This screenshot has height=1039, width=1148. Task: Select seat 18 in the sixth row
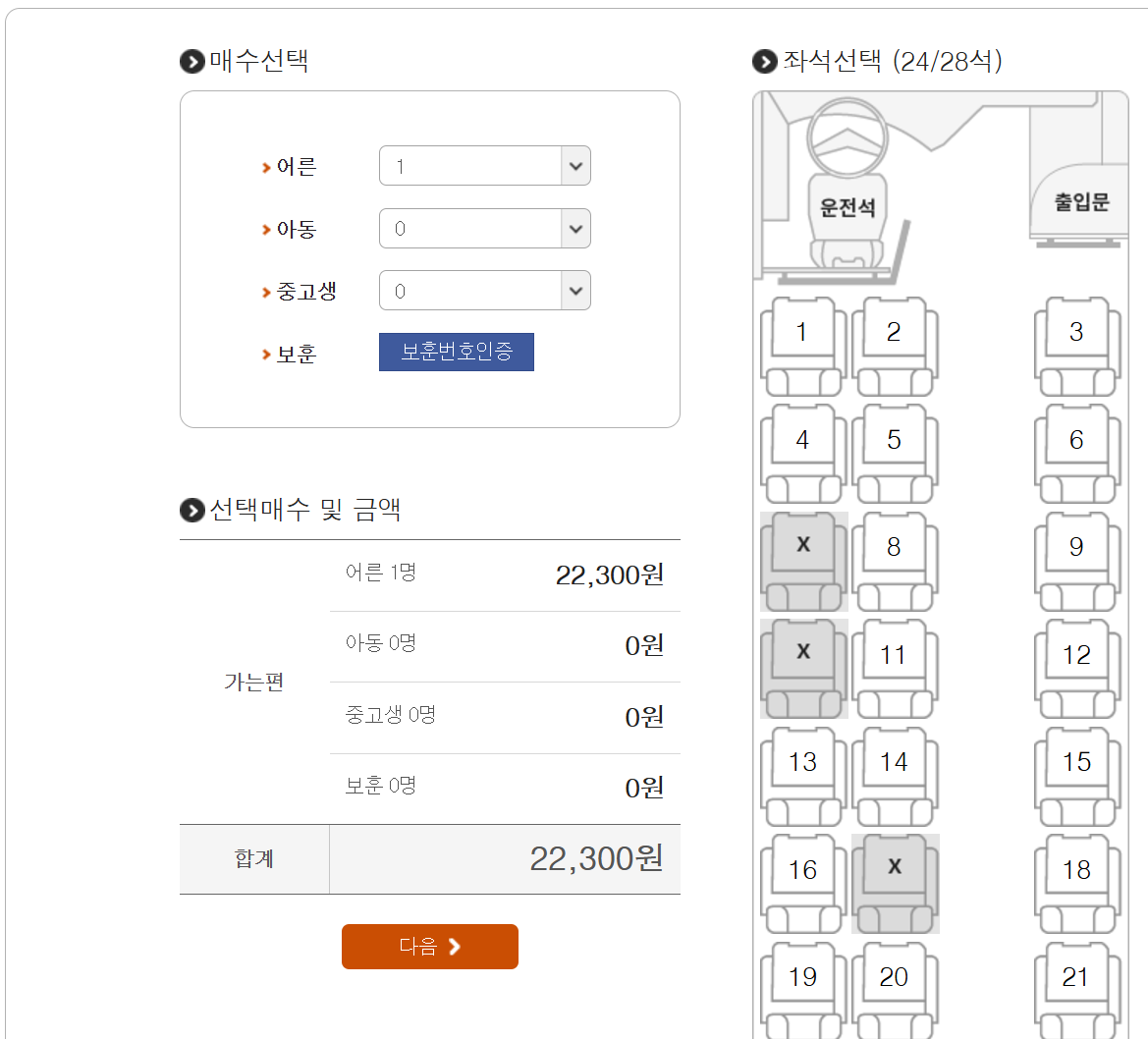pyautogui.click(x=1077, y=869)
